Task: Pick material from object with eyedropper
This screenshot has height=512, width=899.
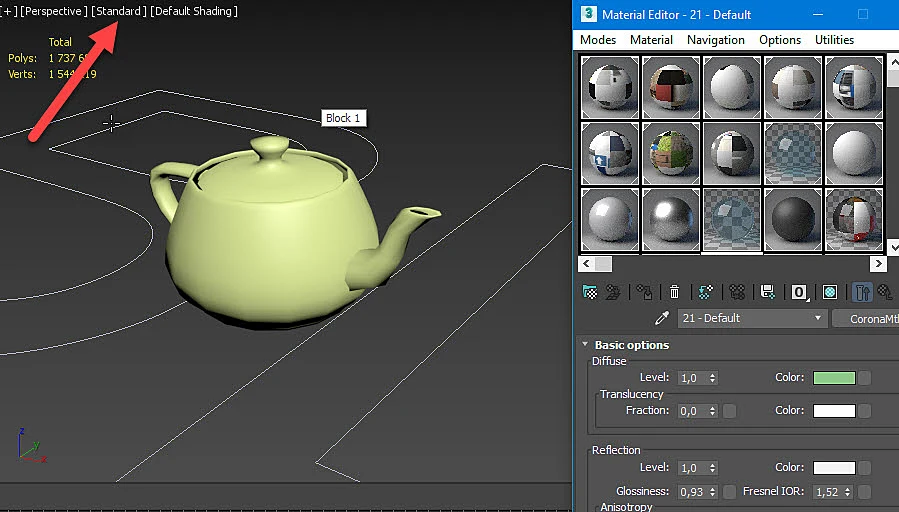Action: [x=662, y=318]
